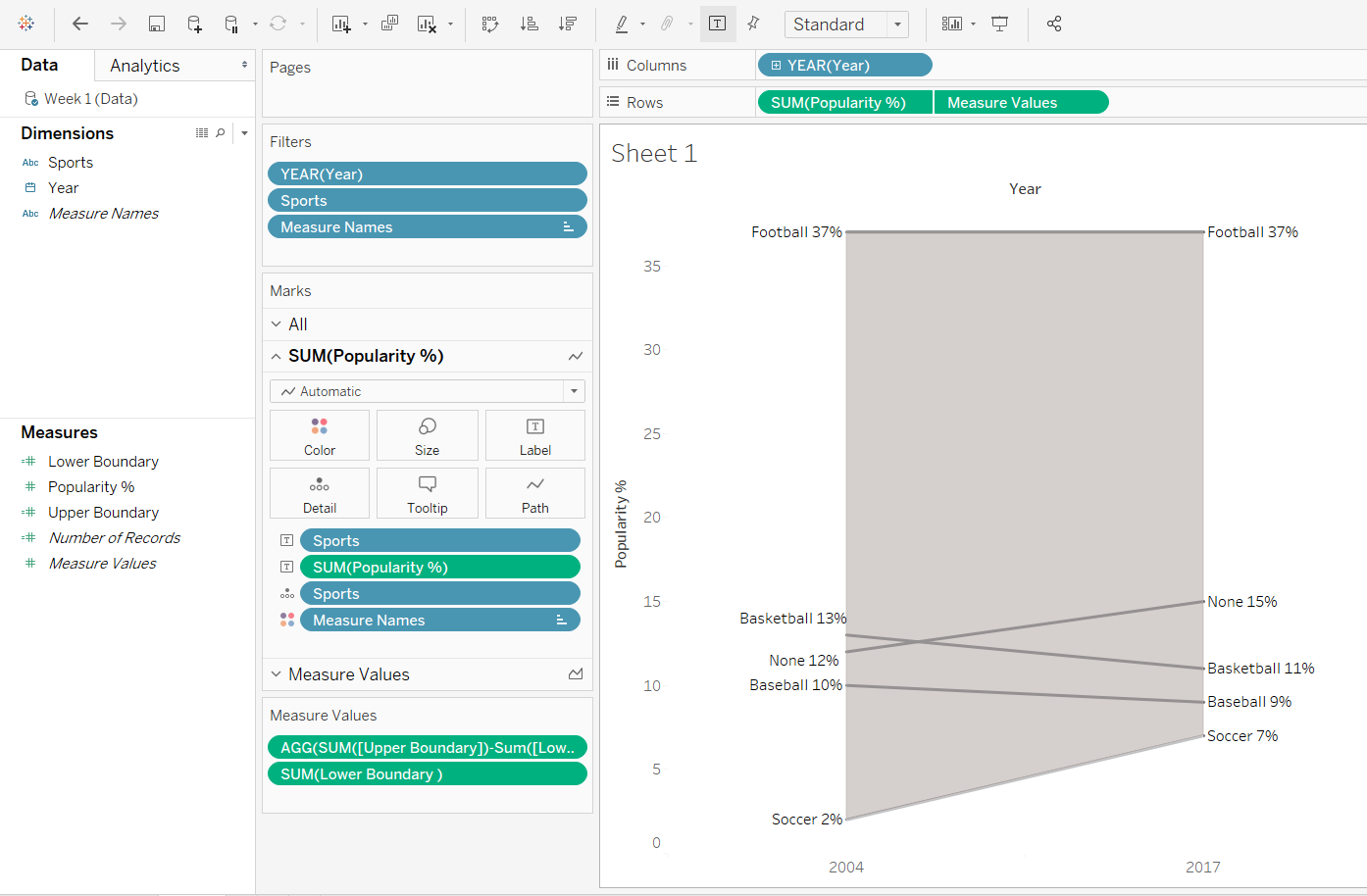Image resolution: width=1367 pixels, height=896 pixels.
Task: Click the Undo arrow in the toolbar
Action: coord(79,24)
